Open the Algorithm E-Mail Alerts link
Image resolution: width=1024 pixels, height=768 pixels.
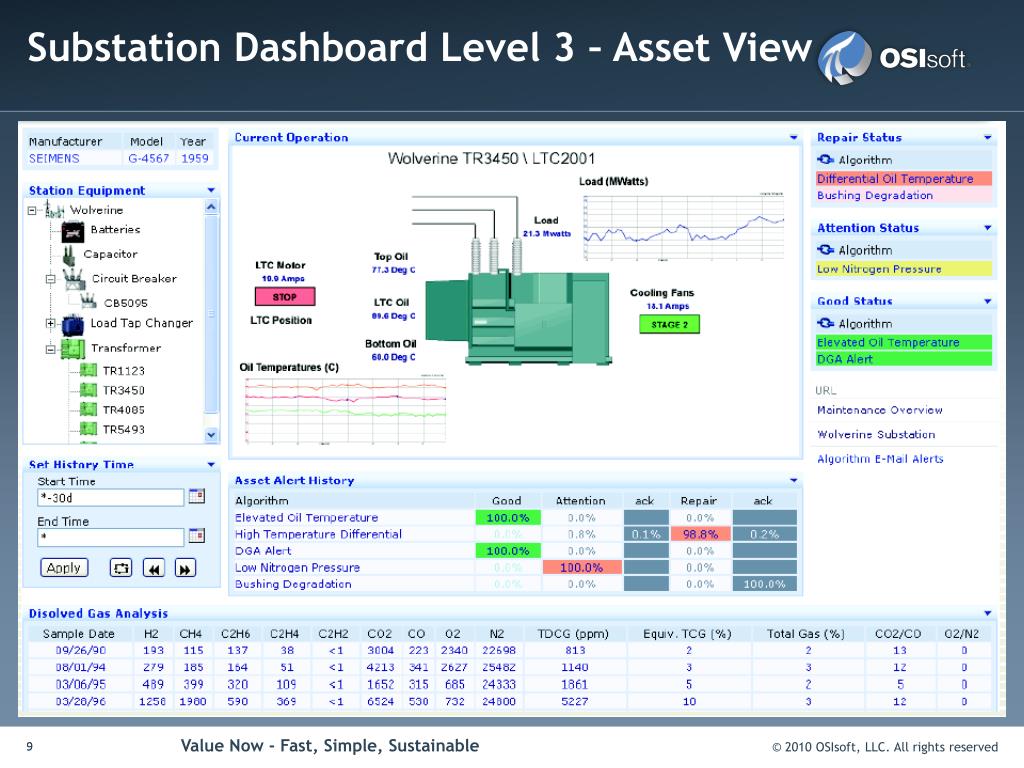[x=880, y=459]
